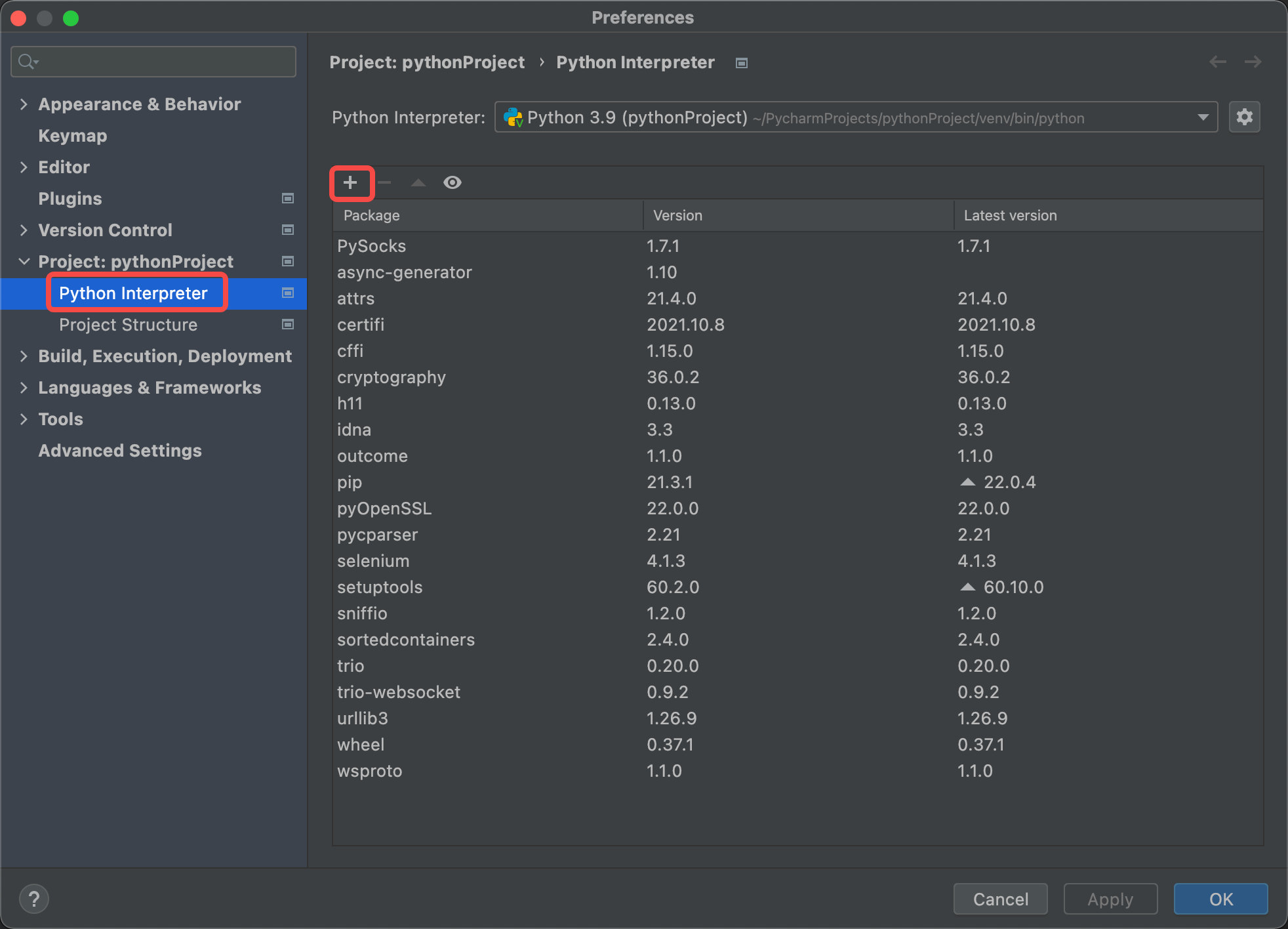Select the selenium package row

pyautogui.click(x=373, y=561)
